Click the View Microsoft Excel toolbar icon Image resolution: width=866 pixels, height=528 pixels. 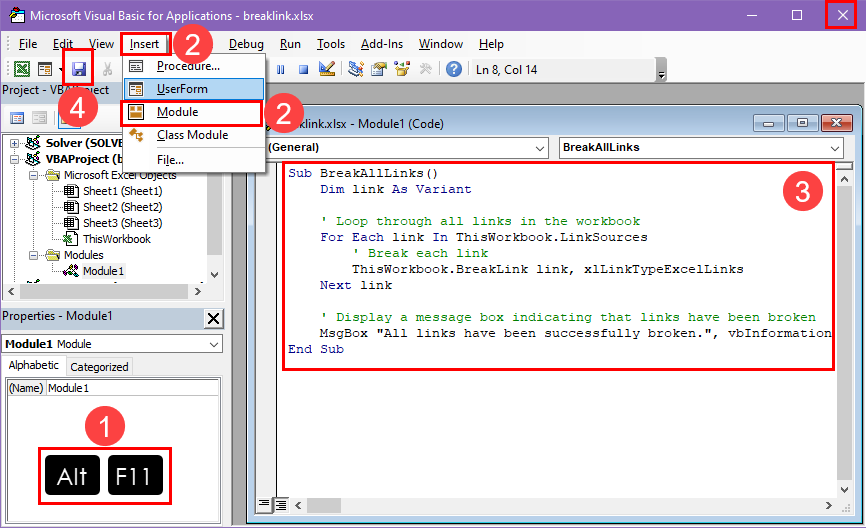22,69
